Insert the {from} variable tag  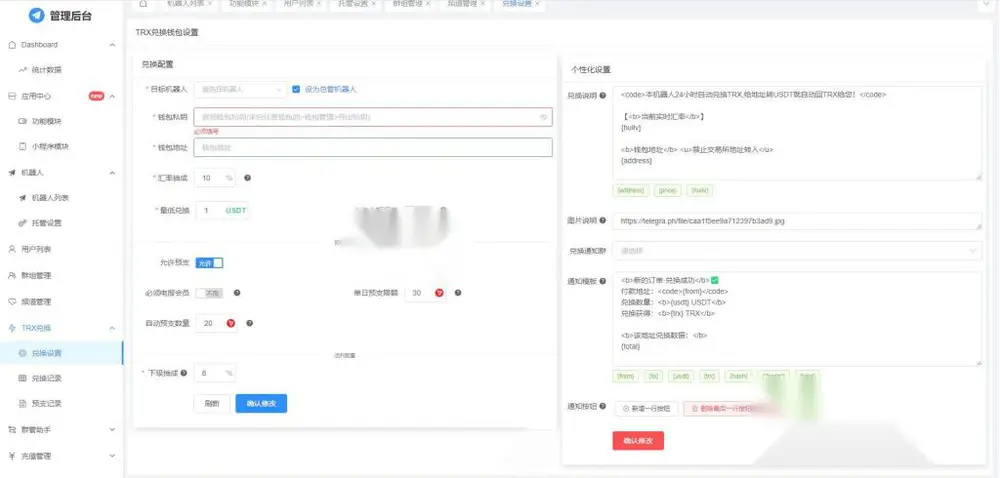(x=626, y=376)
